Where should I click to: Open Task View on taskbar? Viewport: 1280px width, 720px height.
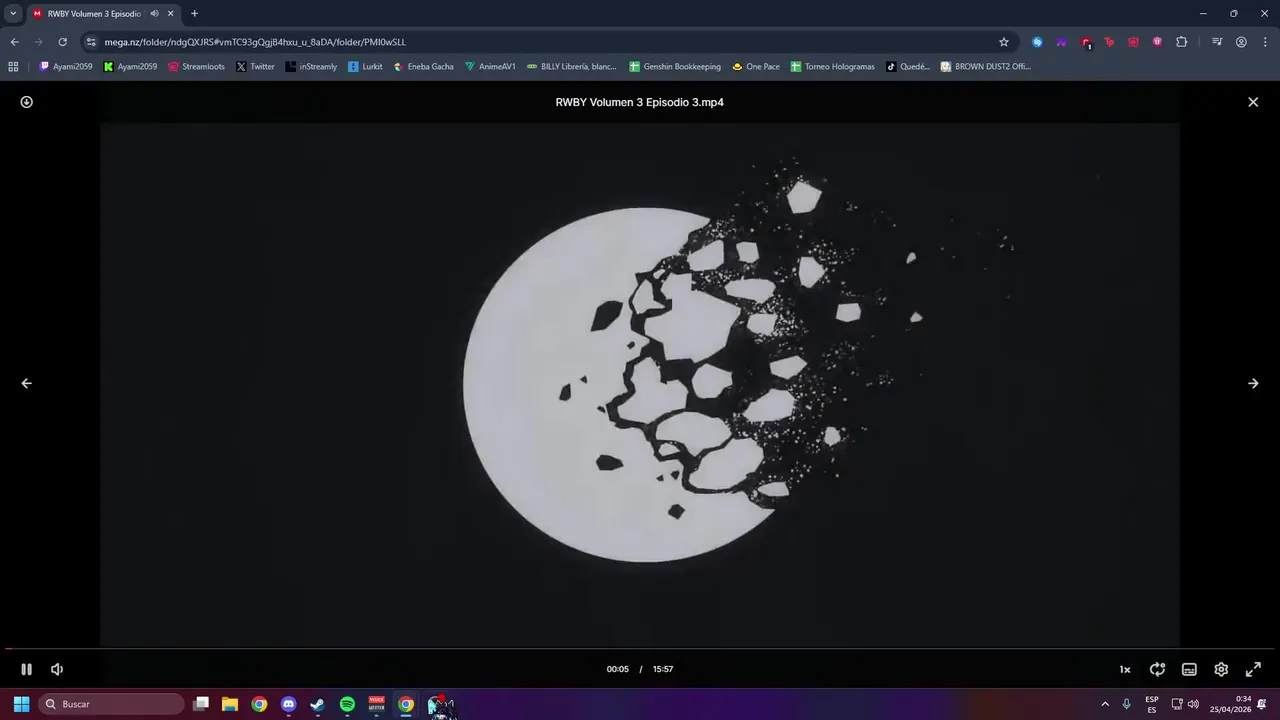(201, 704)
